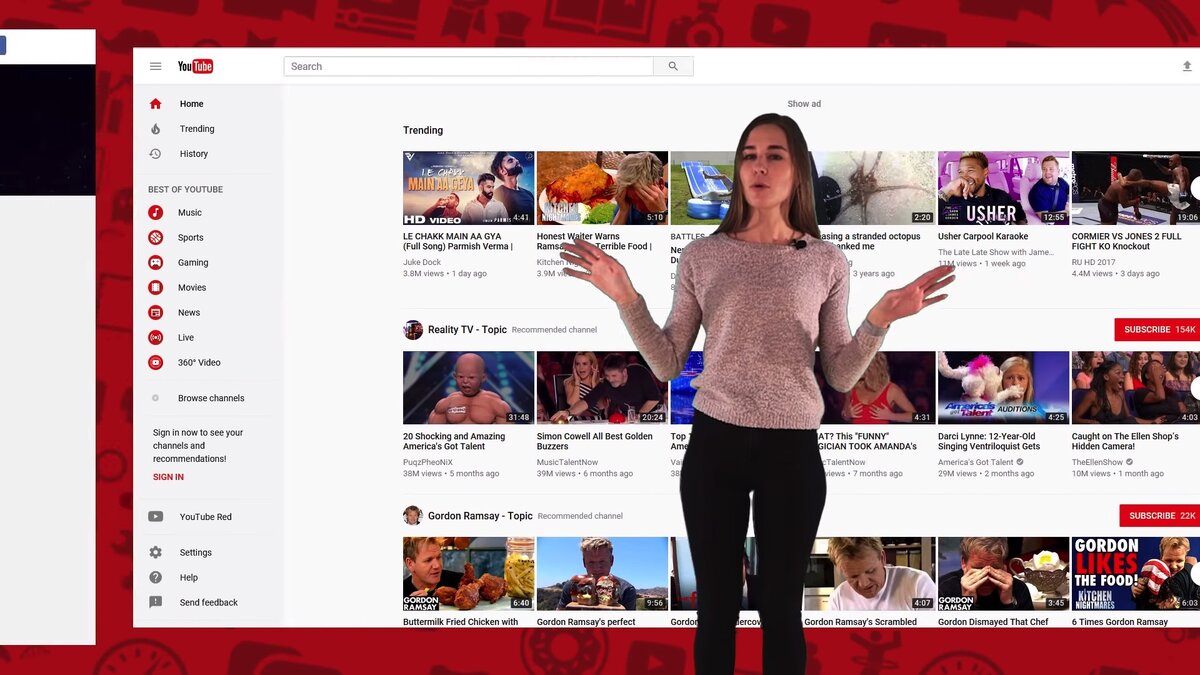Click the YouTube Red play icon

coord(155,517)
